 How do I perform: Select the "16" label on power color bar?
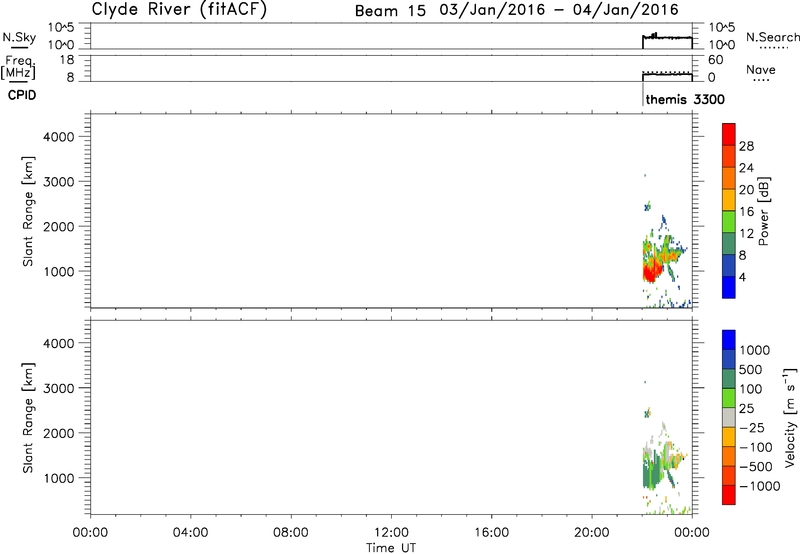746,212
